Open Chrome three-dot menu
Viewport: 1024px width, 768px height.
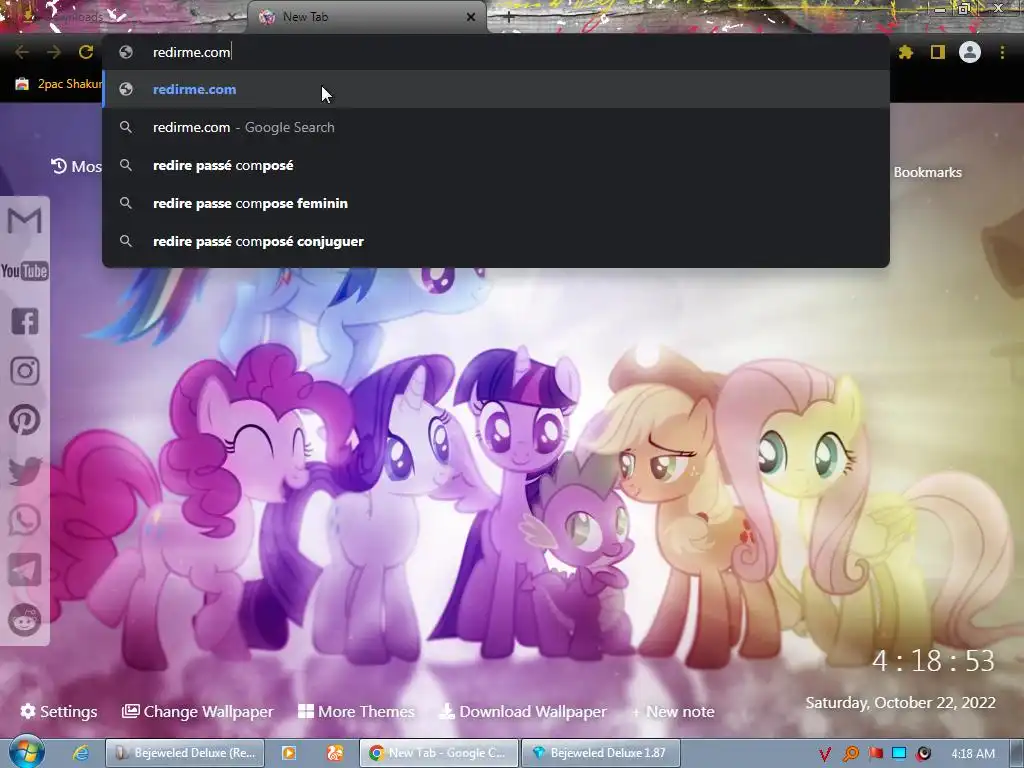click(1002, 52)
